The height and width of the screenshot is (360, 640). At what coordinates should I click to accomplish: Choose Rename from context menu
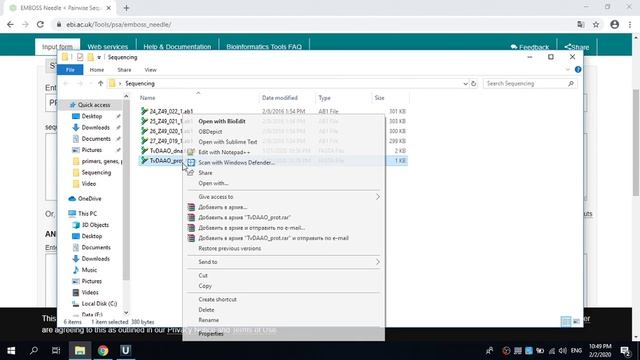click(x=209, y=320)
